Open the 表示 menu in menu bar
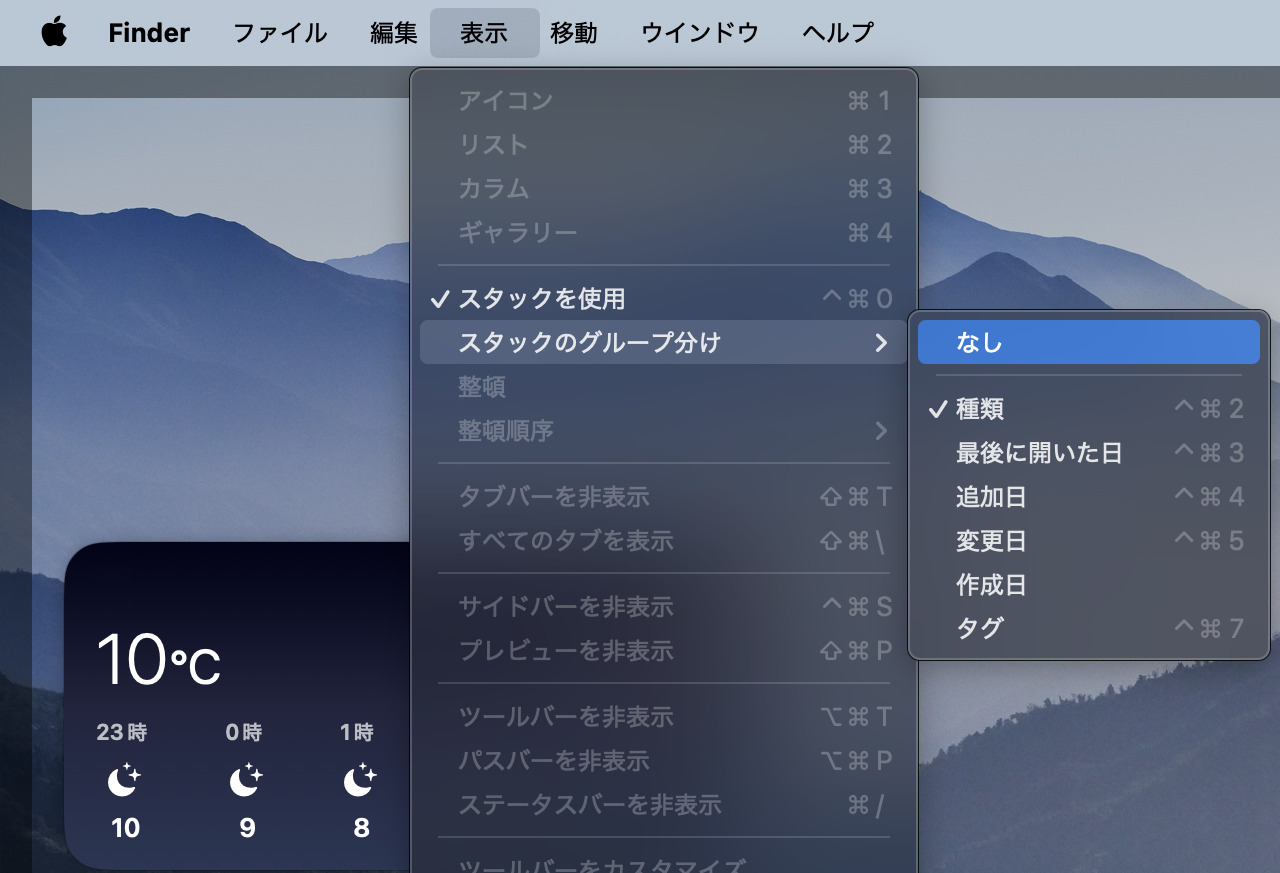 pyautogui.click(x=484, y=33)
